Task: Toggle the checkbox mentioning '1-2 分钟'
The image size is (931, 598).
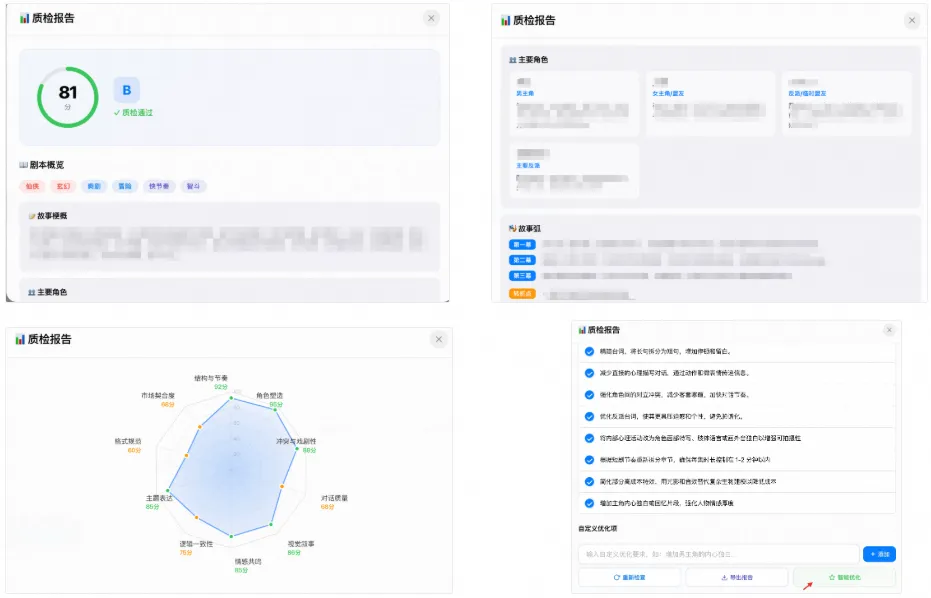Action: [589, 460]
